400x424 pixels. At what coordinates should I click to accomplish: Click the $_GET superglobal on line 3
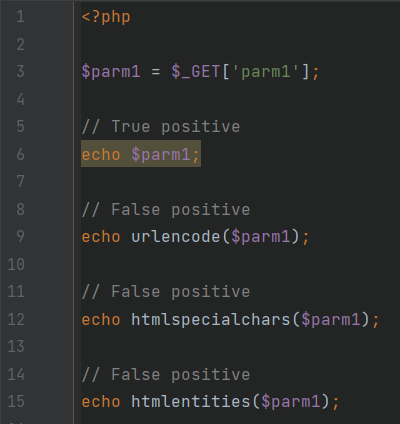pos(196,71)
